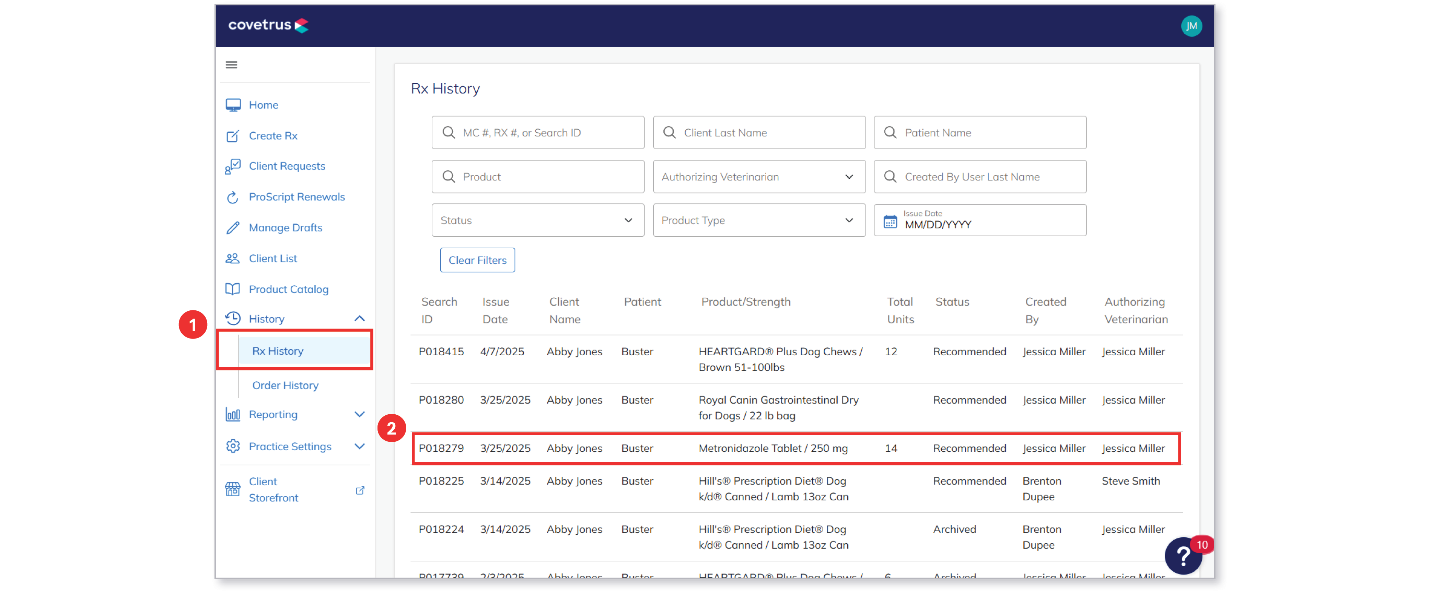Click the external link icon beside Client Storefront
Image resolution: width=1430 pixels, height=593 pixels.
point(361,490)
